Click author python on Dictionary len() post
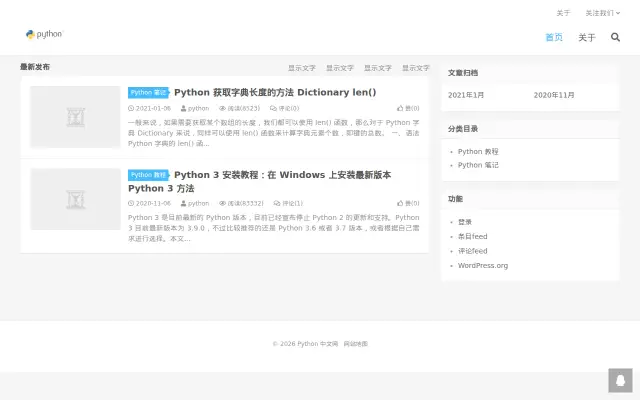Image resolution: width=640 pixels, height=400 pixels. tap(195, 109)
